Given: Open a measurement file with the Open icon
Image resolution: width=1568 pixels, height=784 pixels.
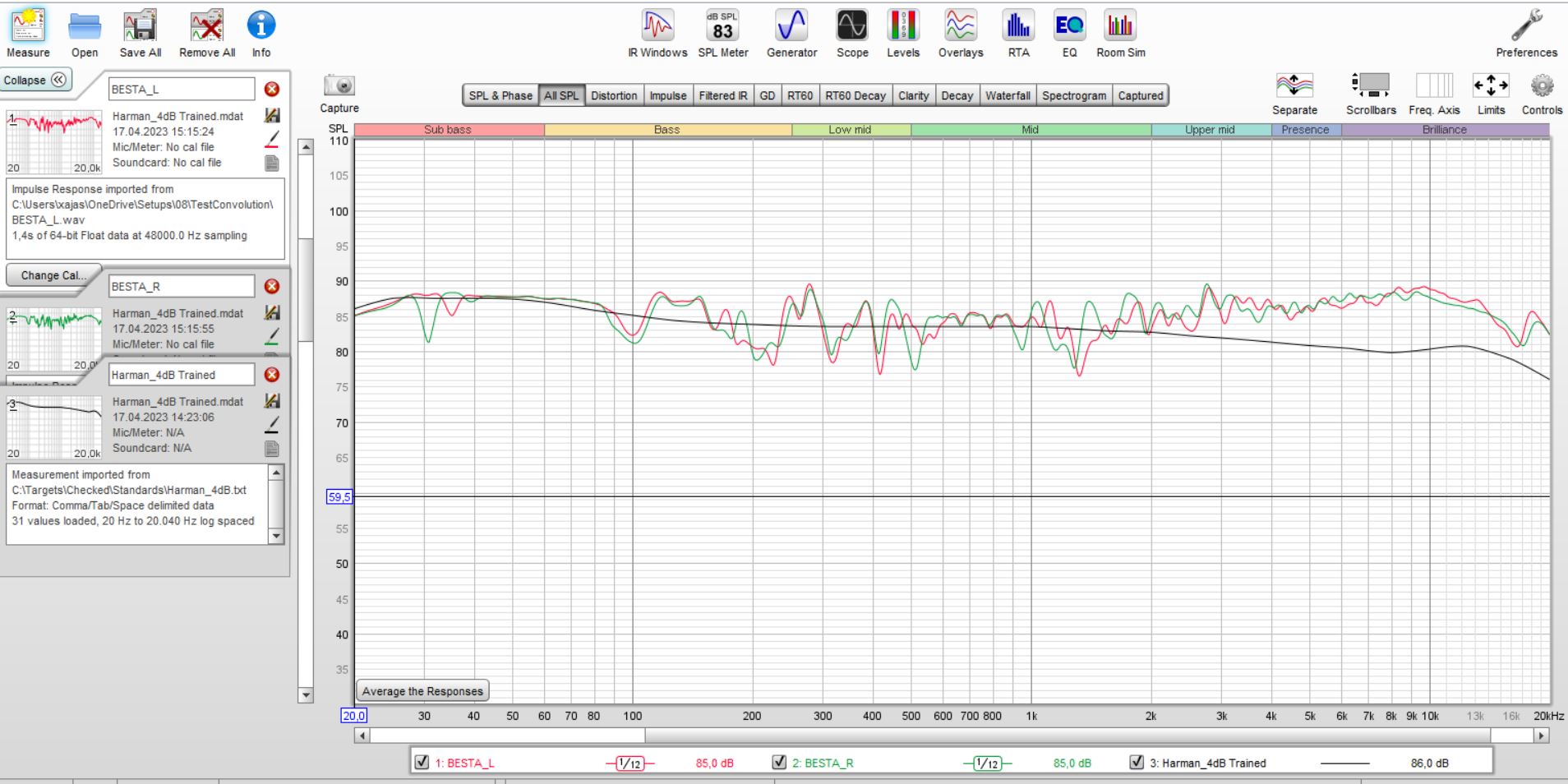Looking at the screenshot, I should coord(84,34).
